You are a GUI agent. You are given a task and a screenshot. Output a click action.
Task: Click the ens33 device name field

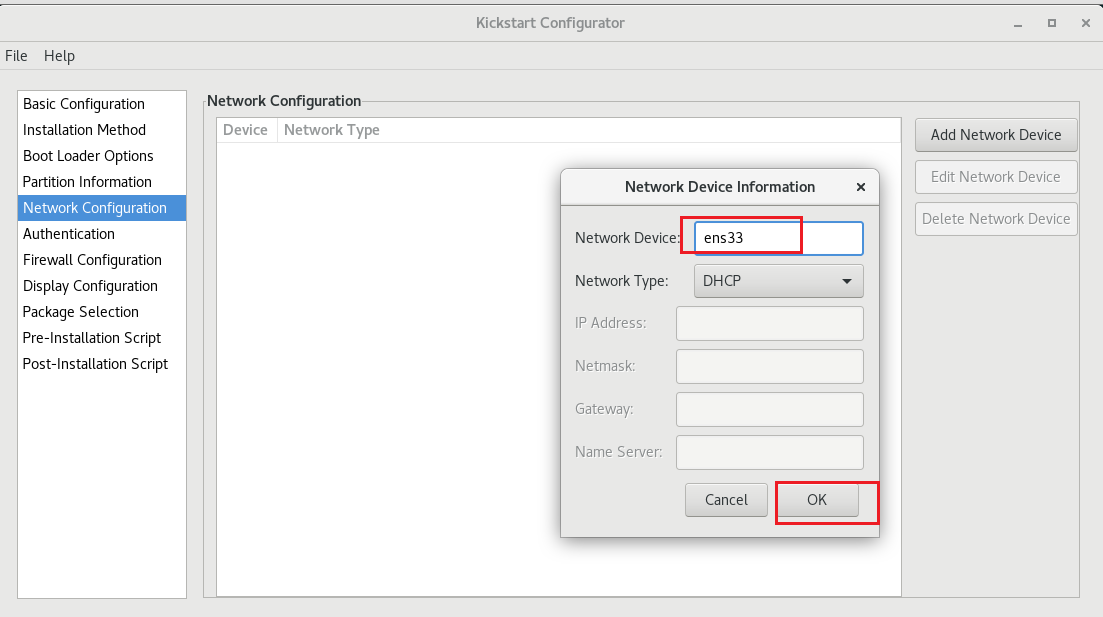pyautogui.click(x=747, y=238)
